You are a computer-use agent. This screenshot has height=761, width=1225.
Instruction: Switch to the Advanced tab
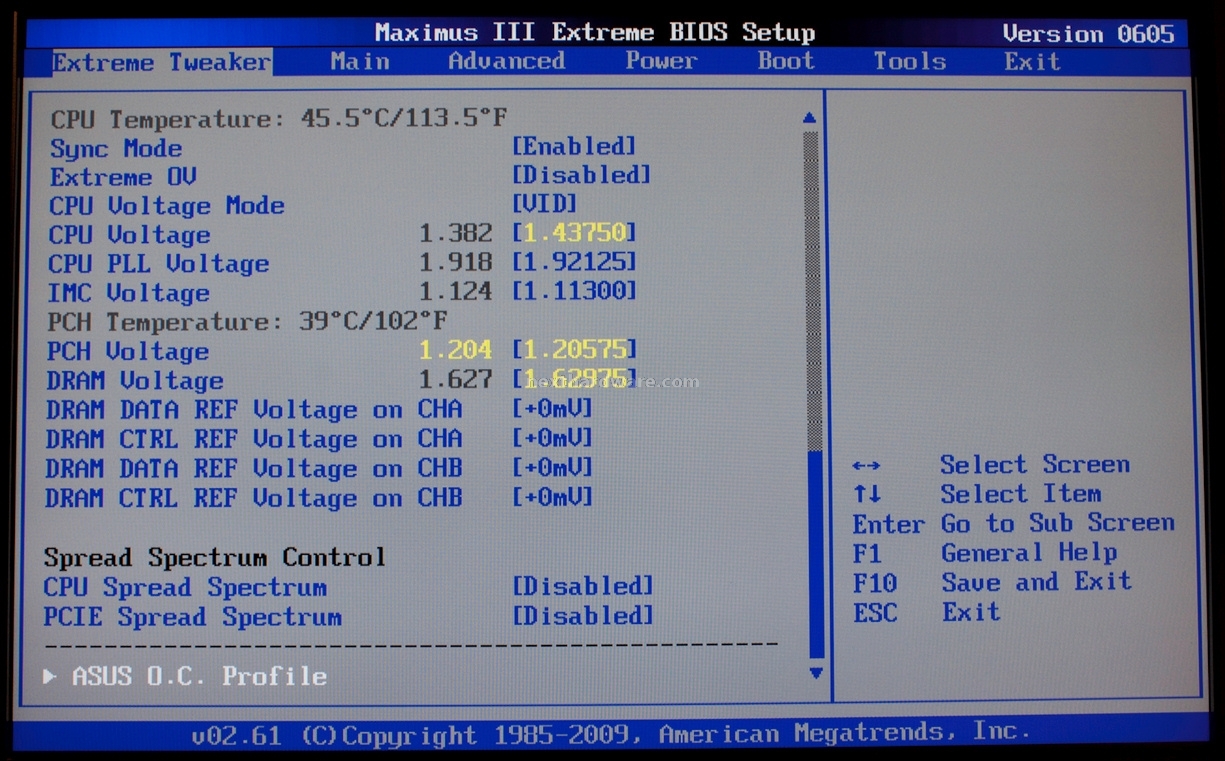click(x=506, y=61)
